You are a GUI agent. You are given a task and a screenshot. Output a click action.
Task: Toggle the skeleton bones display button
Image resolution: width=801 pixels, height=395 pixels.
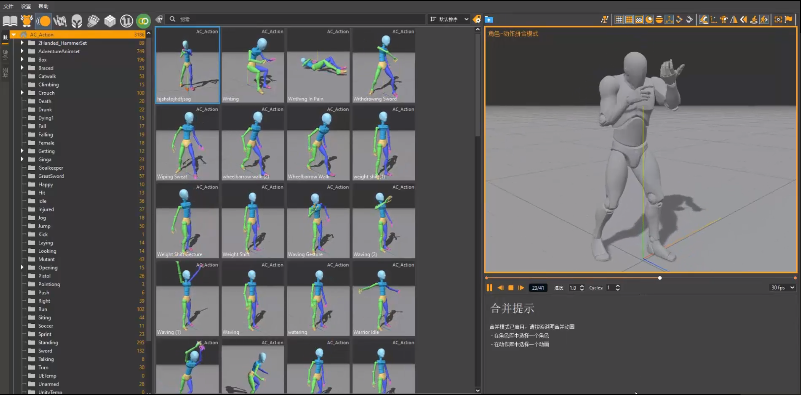coord(669,19)
